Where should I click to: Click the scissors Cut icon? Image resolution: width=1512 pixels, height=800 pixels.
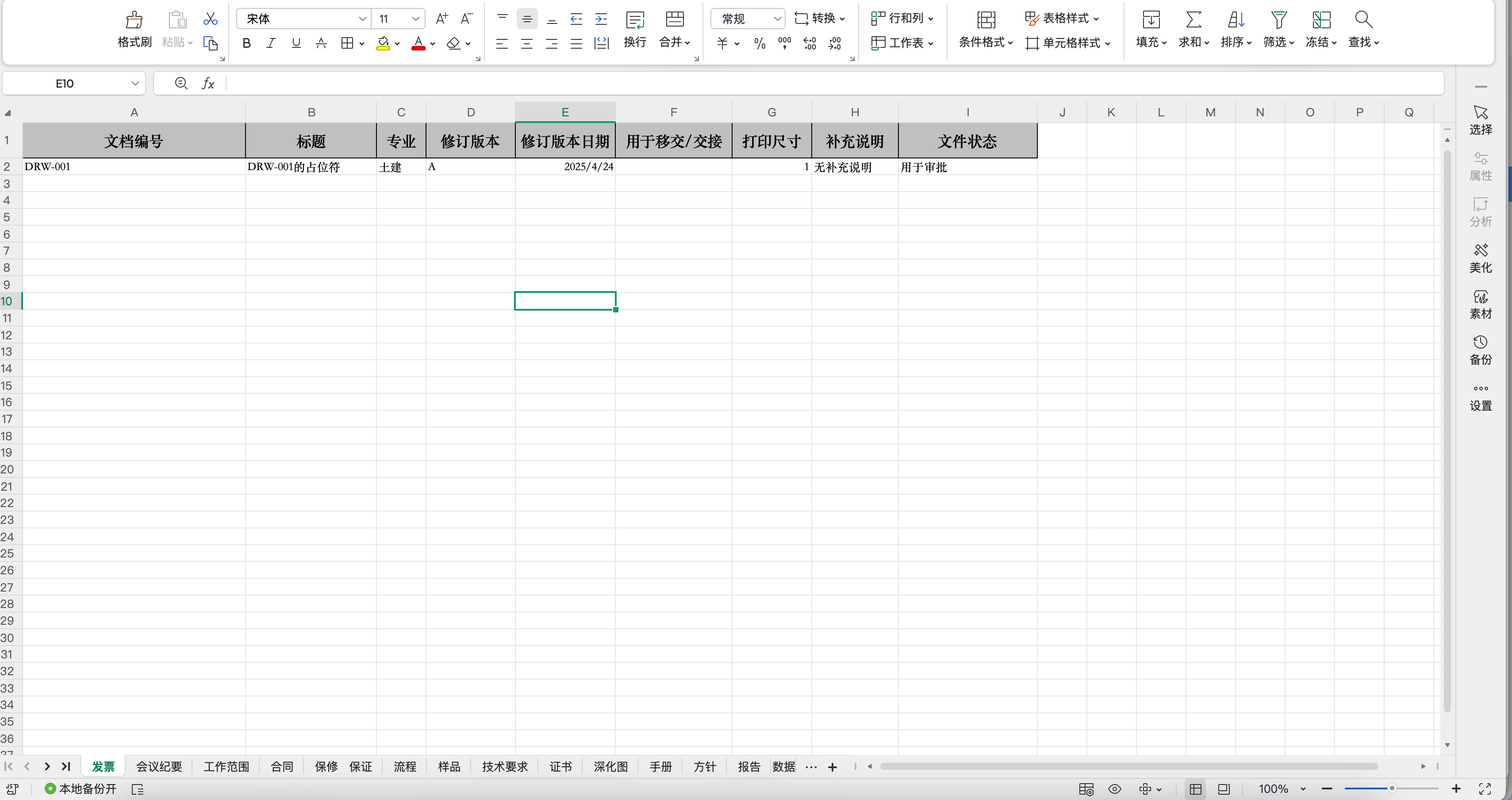click(x=210, y=19)
